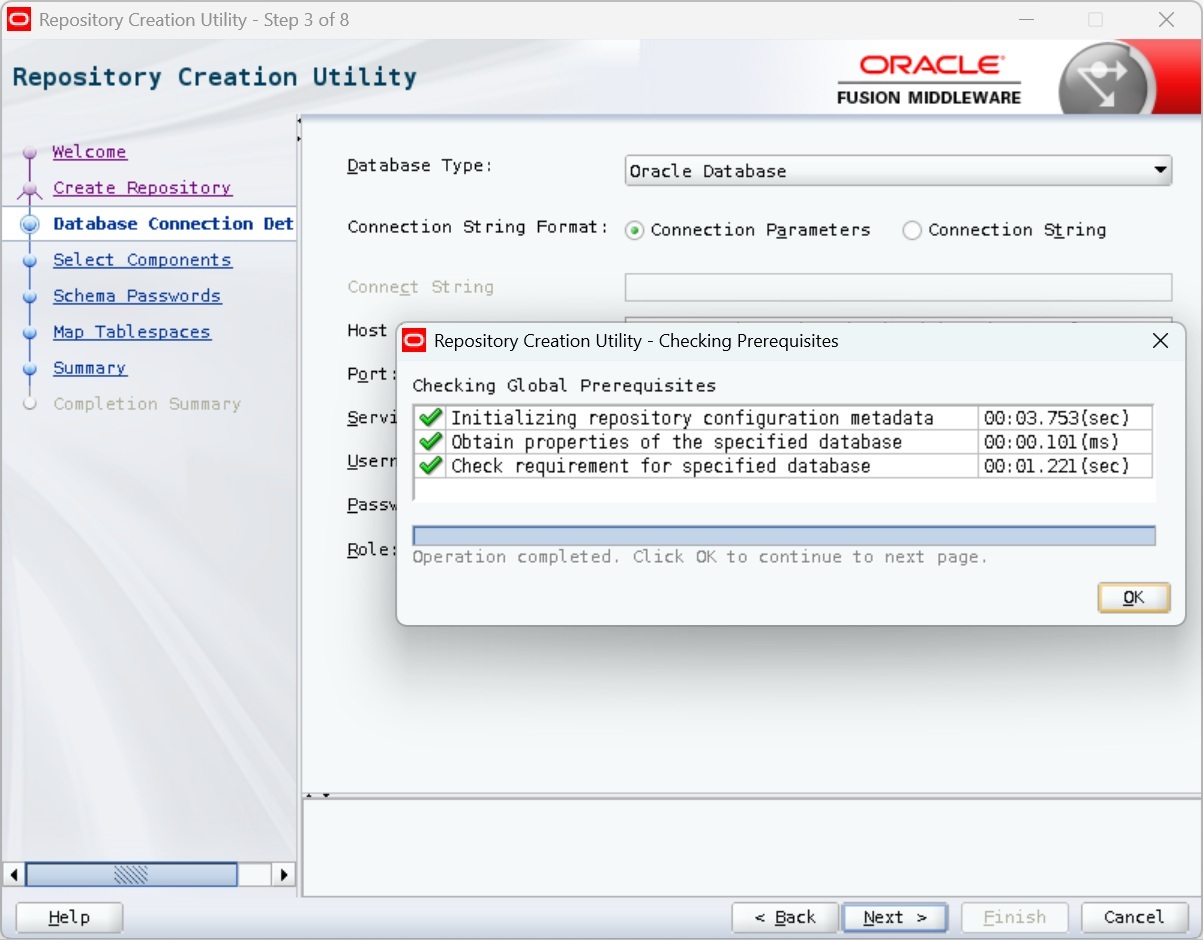The height and width of the screenshot is (940, 1203).
Task: Click the Oracle logo icon in dialog title
Action: coord(414,341)
